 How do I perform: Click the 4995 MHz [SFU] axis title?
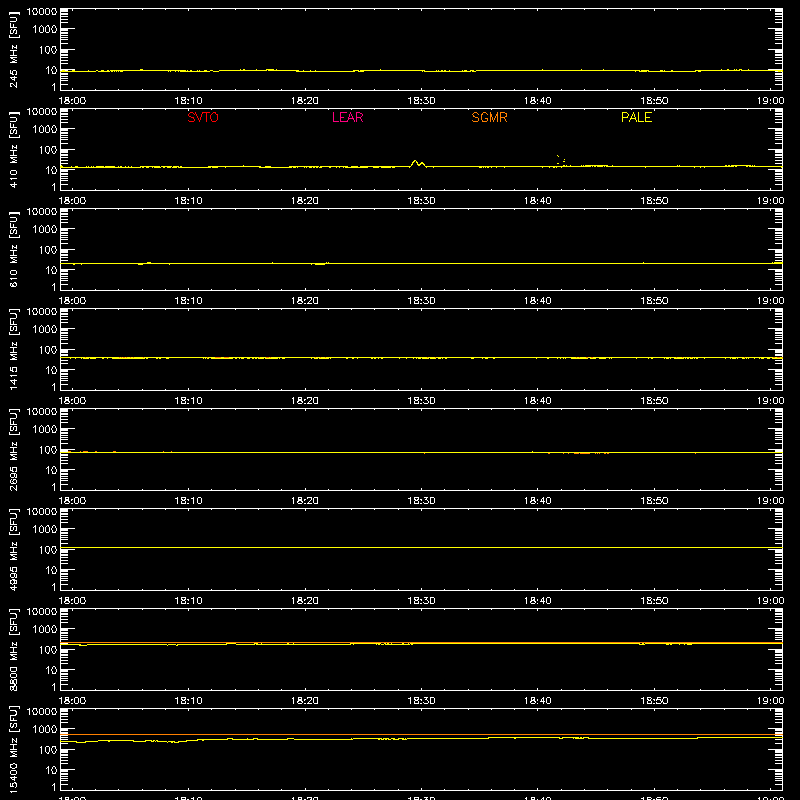pyautogui.click(x=13, y=549)
